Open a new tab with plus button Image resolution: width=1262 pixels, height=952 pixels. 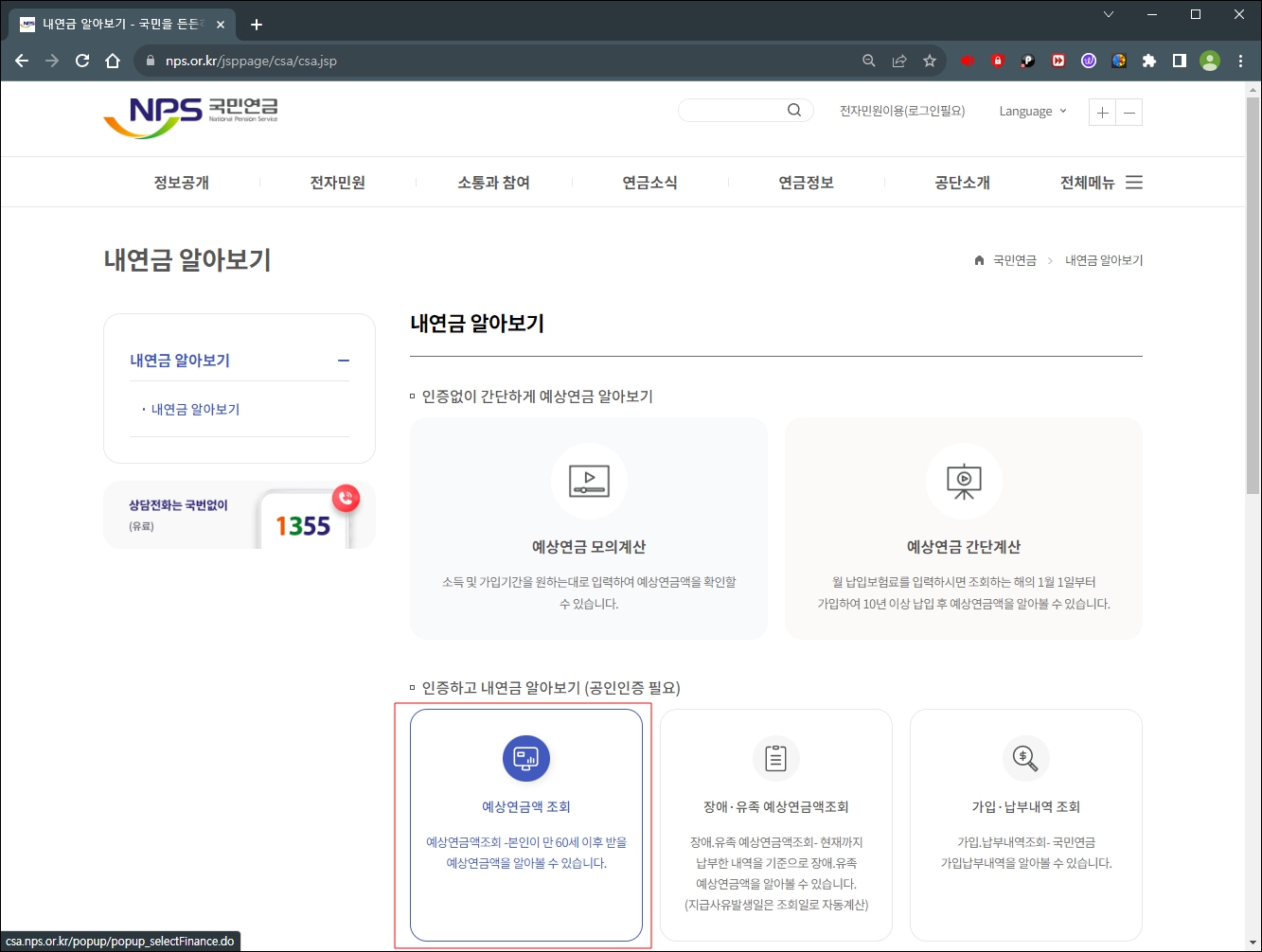(x=257, y=25)
